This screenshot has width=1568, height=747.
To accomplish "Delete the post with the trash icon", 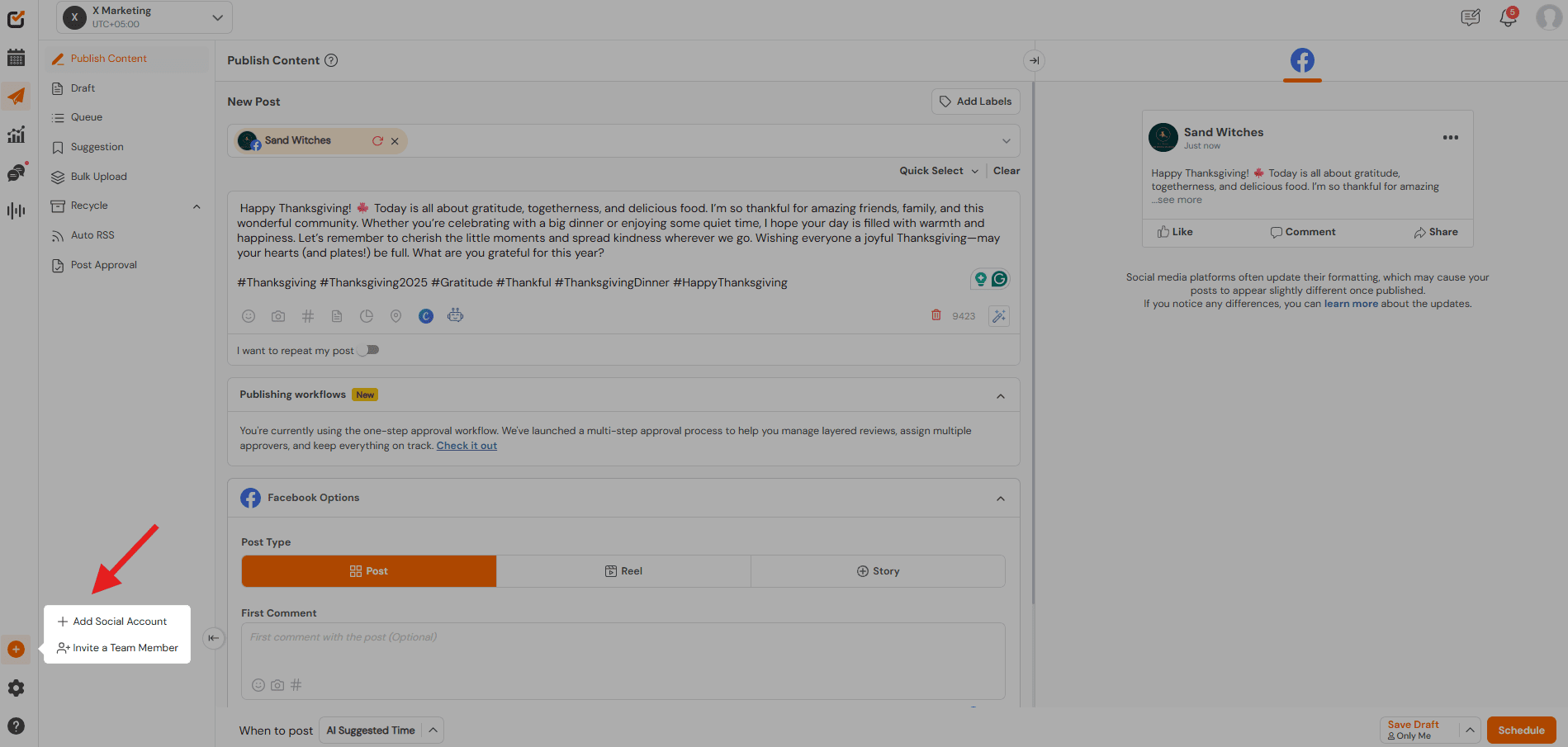I will (936, 315).
